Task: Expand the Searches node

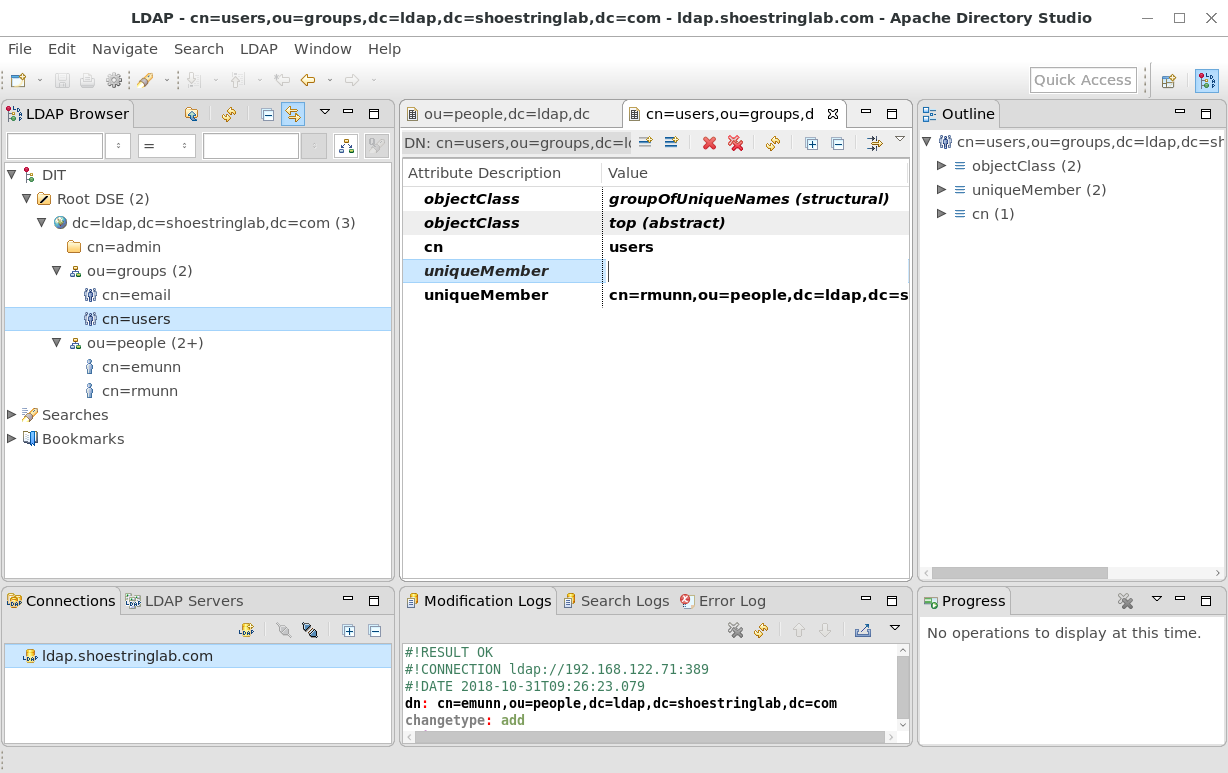Action: point(12,414)
